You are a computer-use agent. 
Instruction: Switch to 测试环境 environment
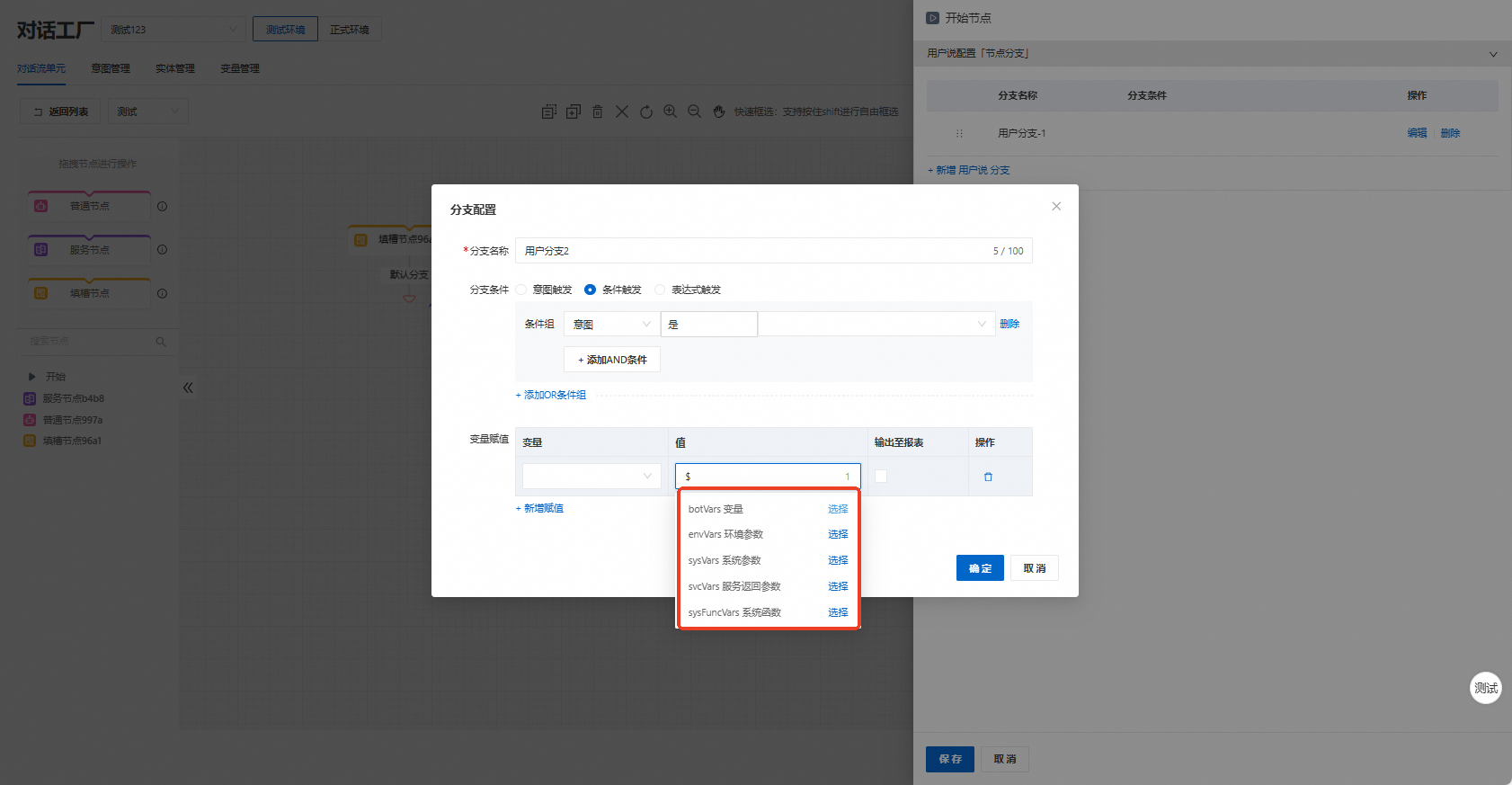(x=285, y=30)
